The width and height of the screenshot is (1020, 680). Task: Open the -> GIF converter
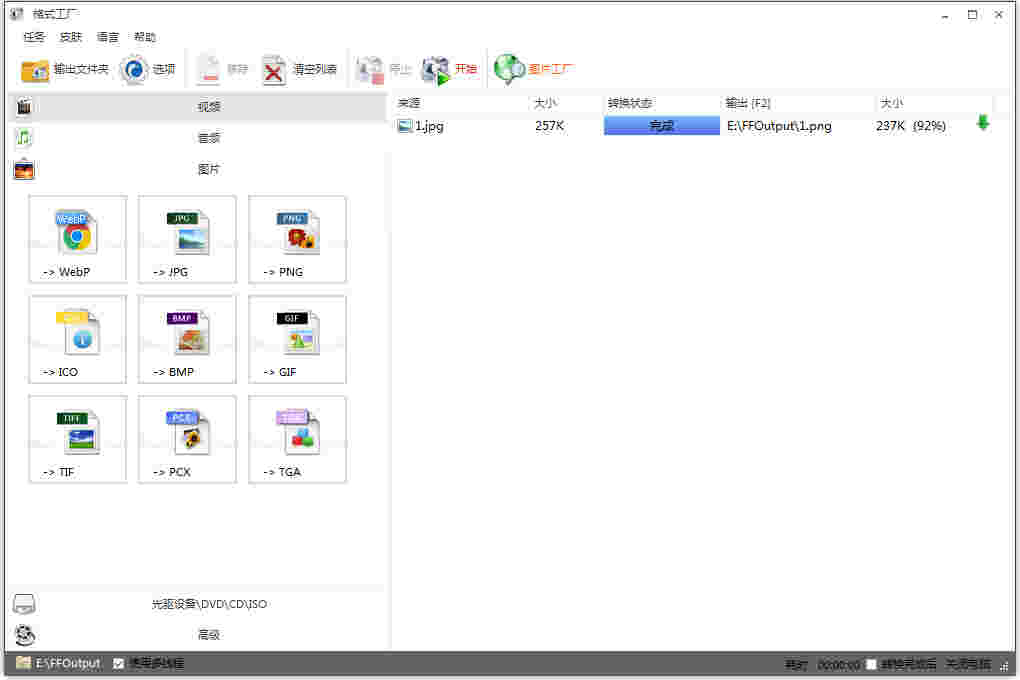(297, 339)
